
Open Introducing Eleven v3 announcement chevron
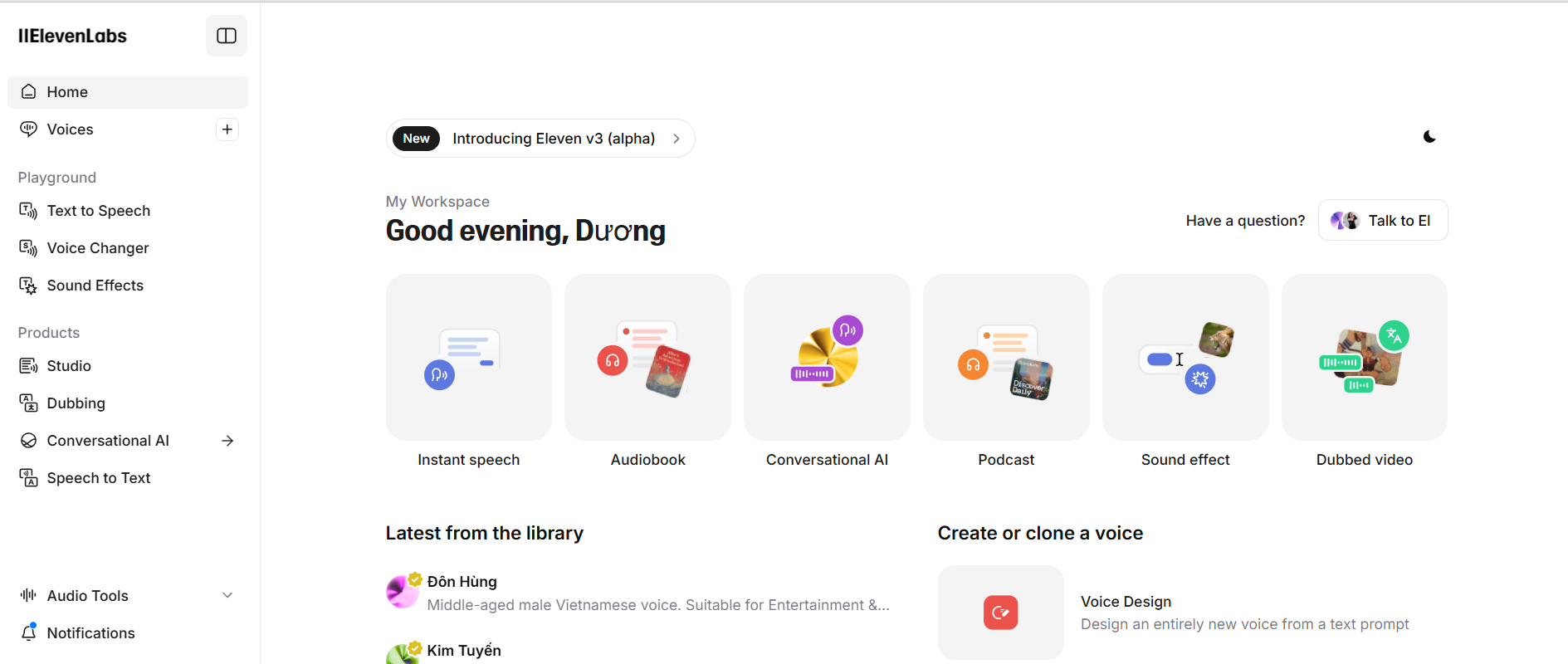677,139
